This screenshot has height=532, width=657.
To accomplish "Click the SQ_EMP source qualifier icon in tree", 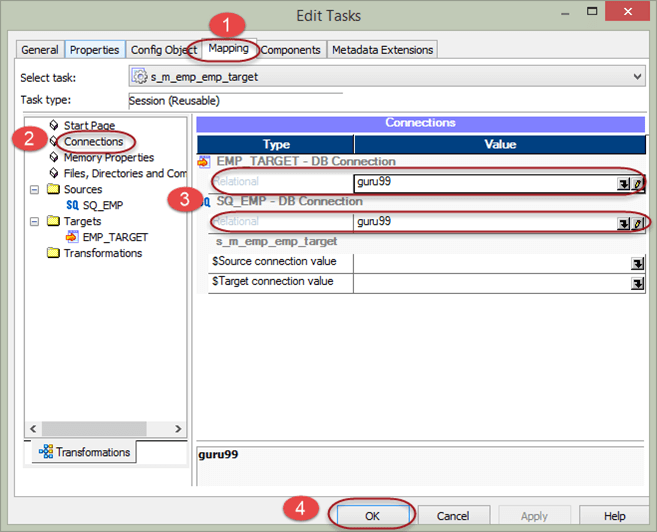I will (x=72, y=205).
